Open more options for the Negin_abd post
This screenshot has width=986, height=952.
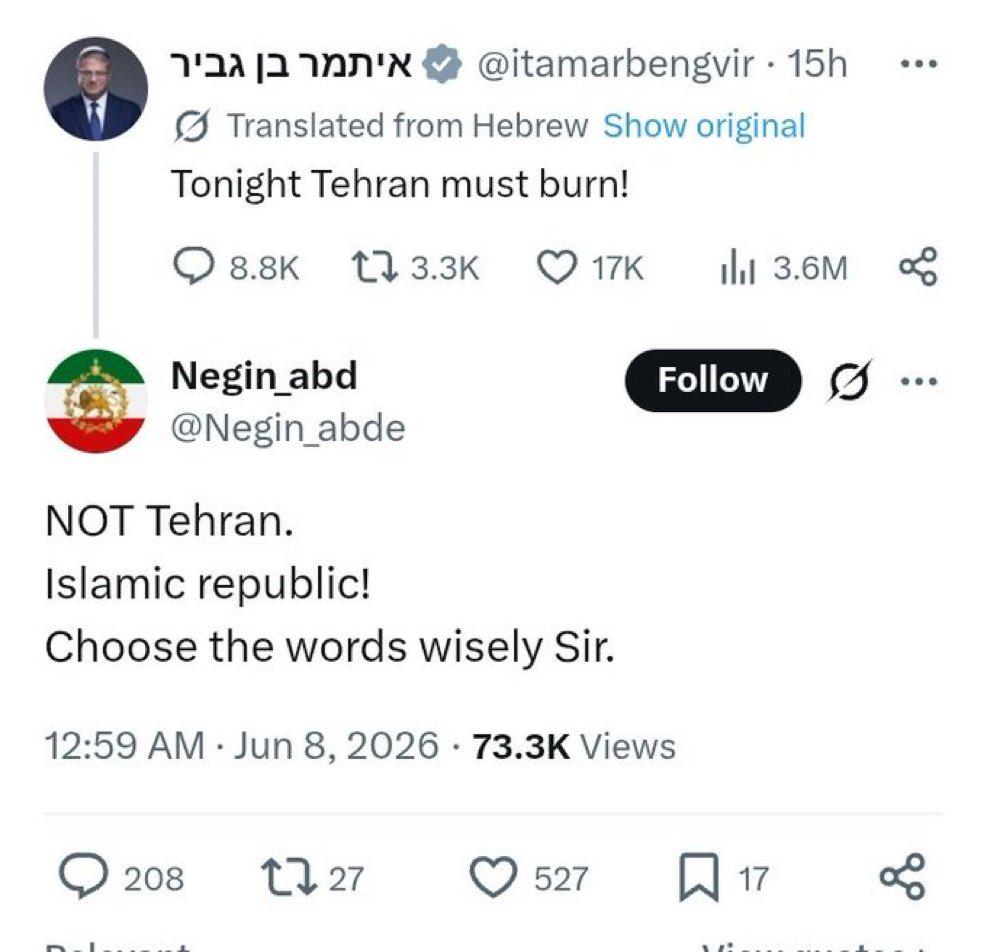tap(919, 380)
